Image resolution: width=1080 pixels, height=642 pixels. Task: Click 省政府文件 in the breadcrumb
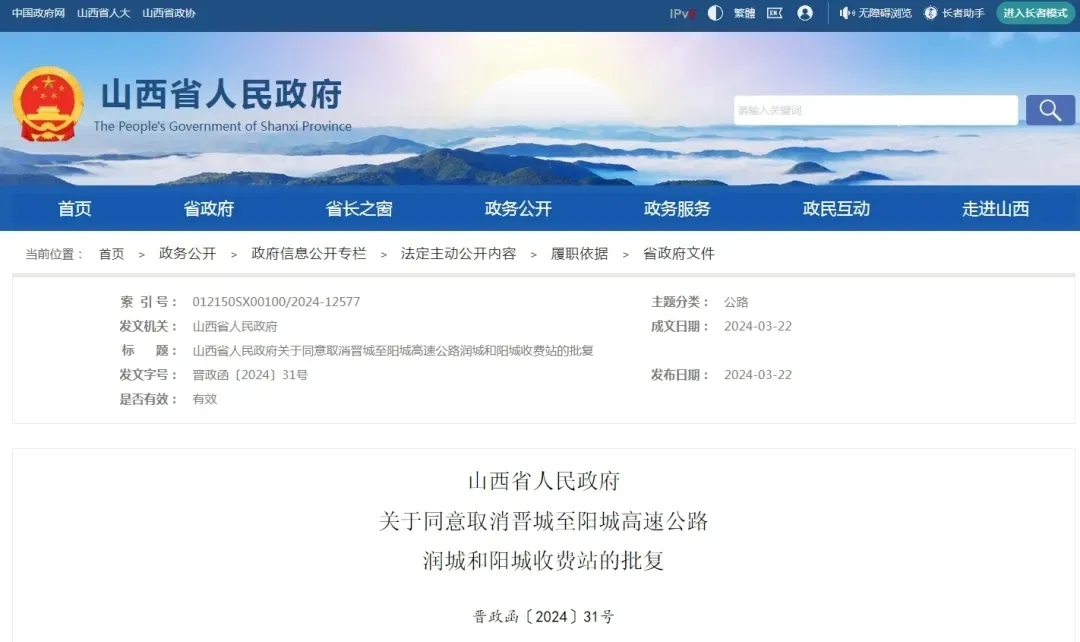tap(678, 254)
